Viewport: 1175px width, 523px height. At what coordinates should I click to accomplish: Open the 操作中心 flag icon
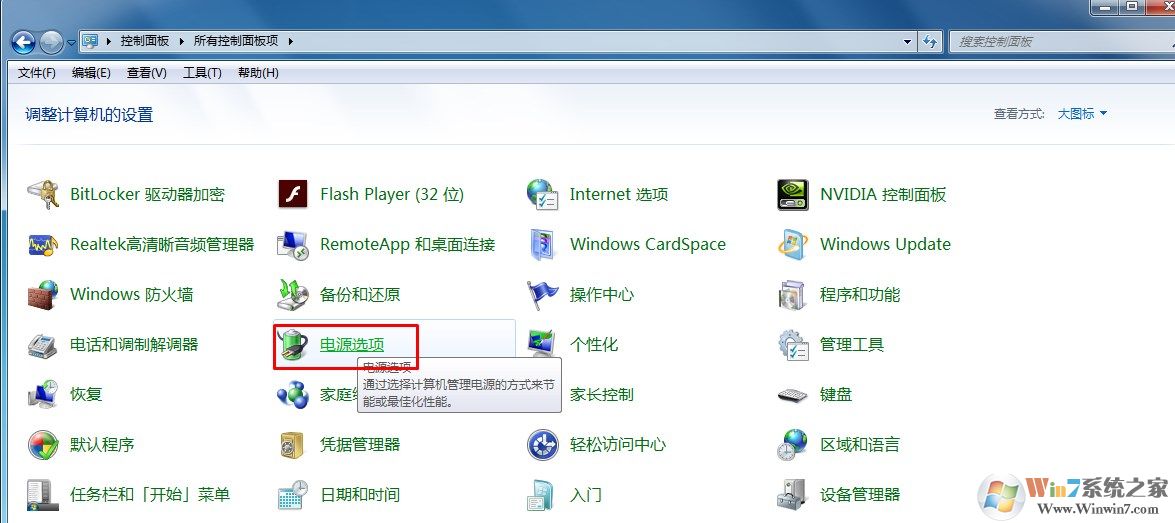point(543,294)
